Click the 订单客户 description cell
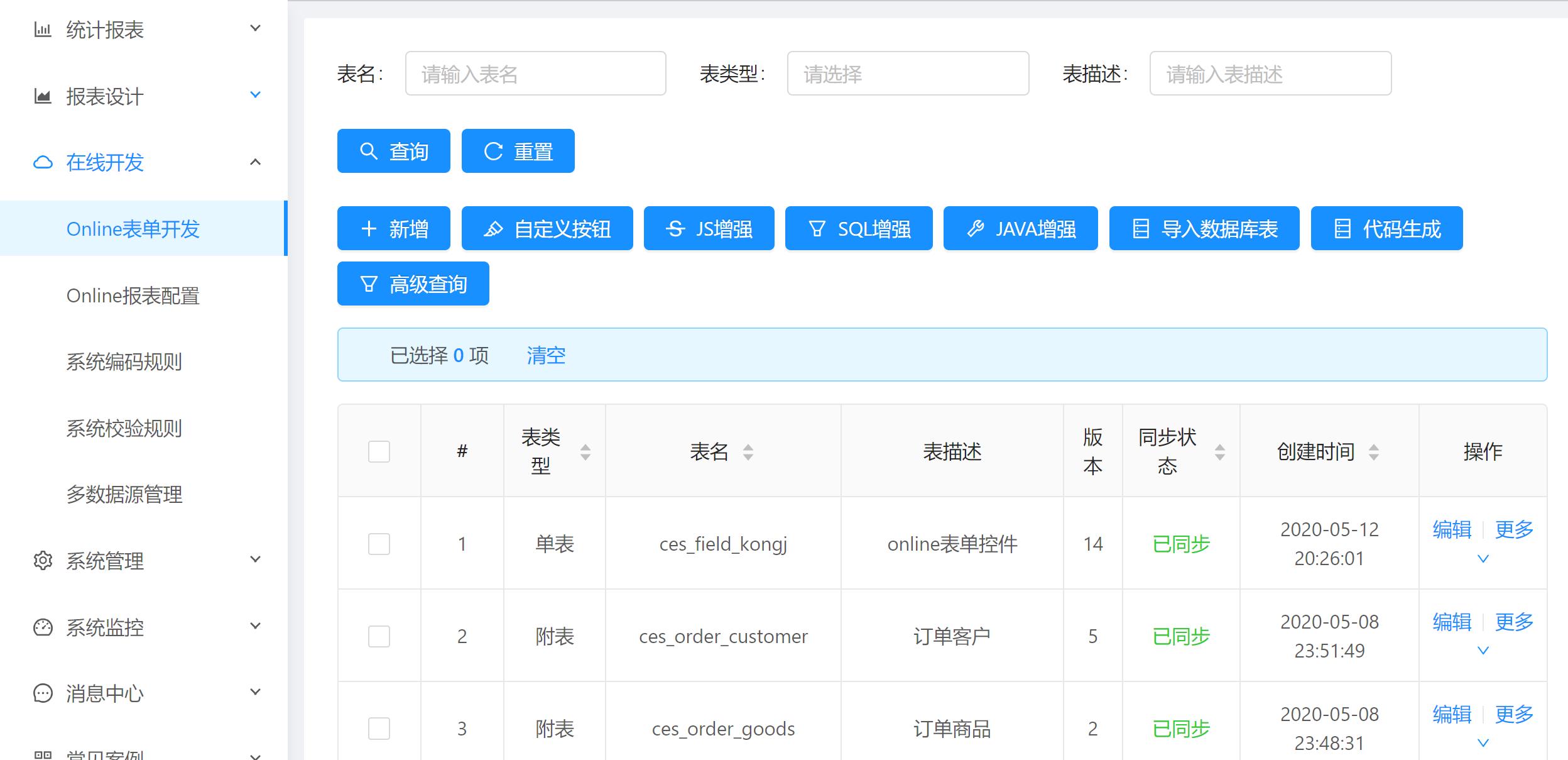Image resolution: width=1568 pixels, height=760 pixels. point(952,637)
